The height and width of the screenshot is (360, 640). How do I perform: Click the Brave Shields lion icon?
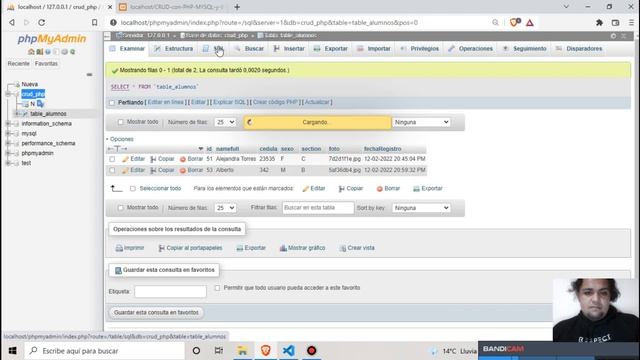coord(514,22)
